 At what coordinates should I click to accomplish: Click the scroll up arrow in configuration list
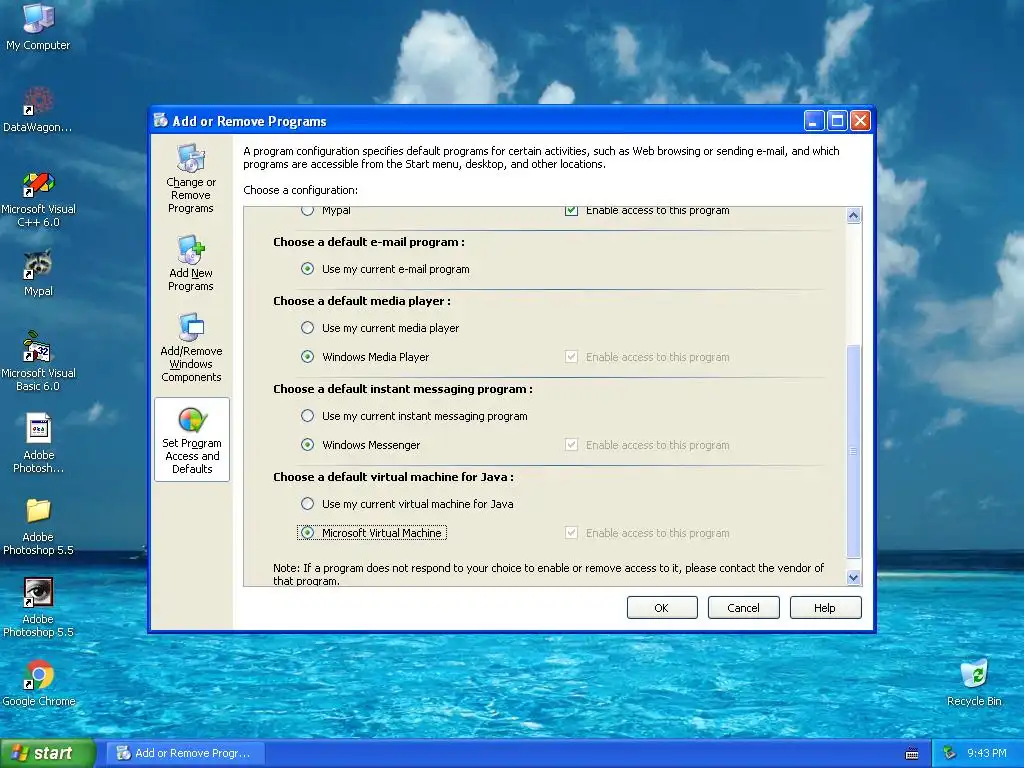[853, 216]
